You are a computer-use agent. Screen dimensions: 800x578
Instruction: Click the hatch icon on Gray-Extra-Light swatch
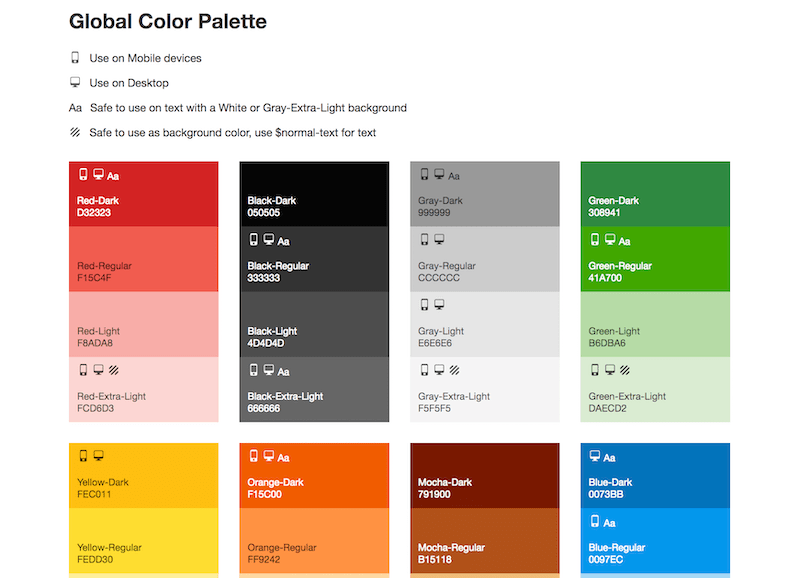point(452,370)
